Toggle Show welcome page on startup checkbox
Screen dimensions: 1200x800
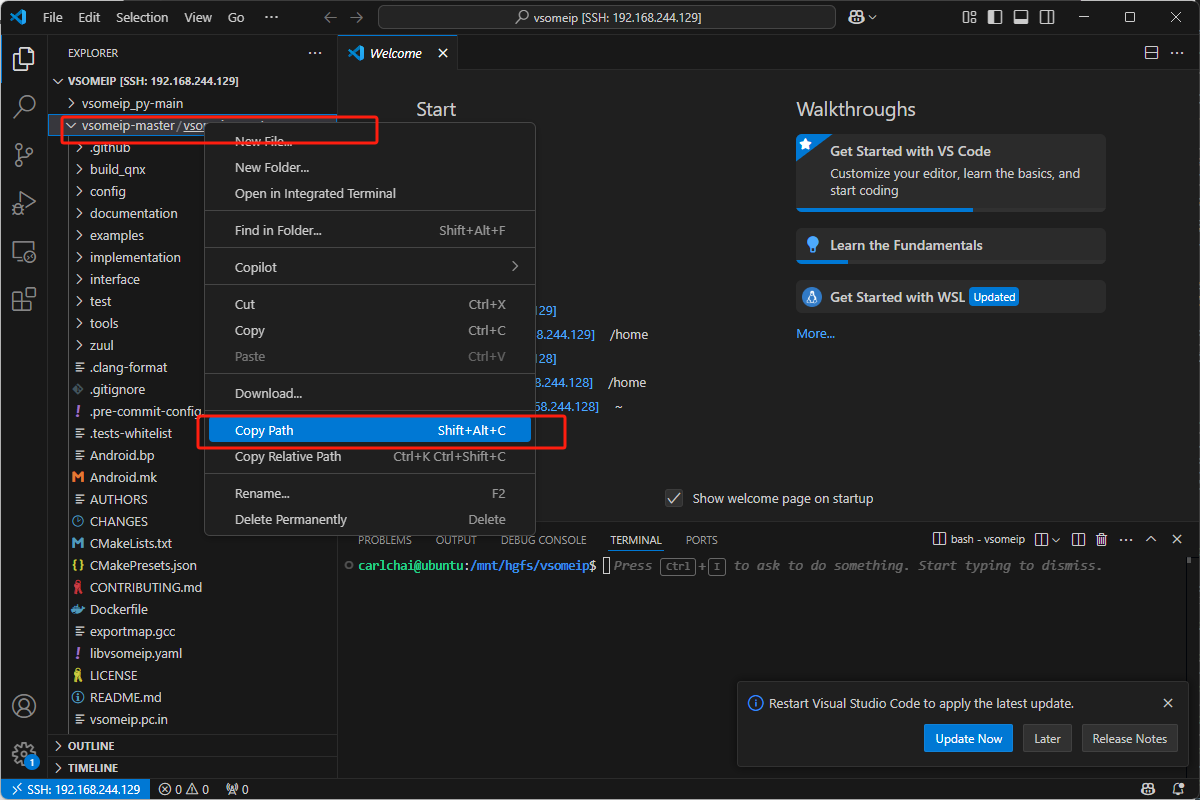[x=674, y=498]
